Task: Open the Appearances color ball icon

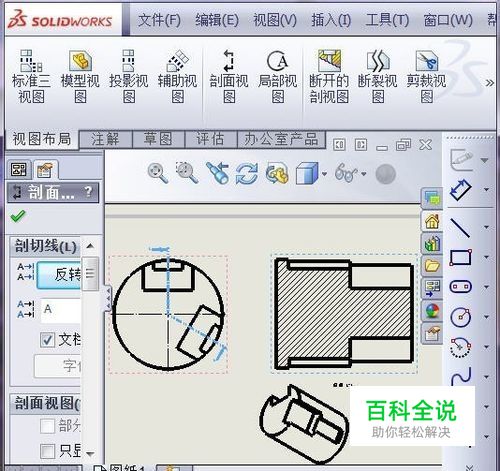Action: coord(432,311)
